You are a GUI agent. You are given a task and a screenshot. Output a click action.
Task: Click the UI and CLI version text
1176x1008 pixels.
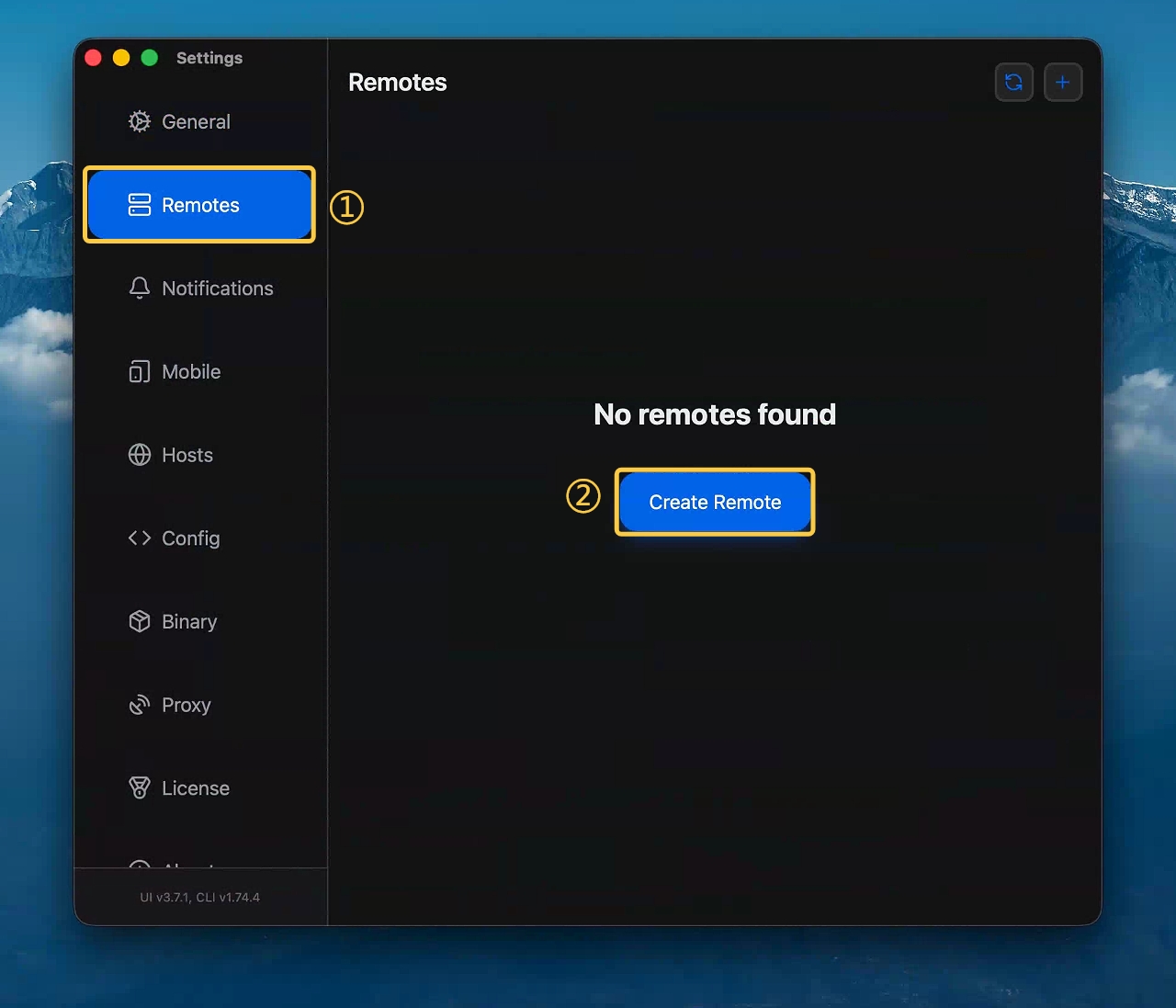(200, 898)
